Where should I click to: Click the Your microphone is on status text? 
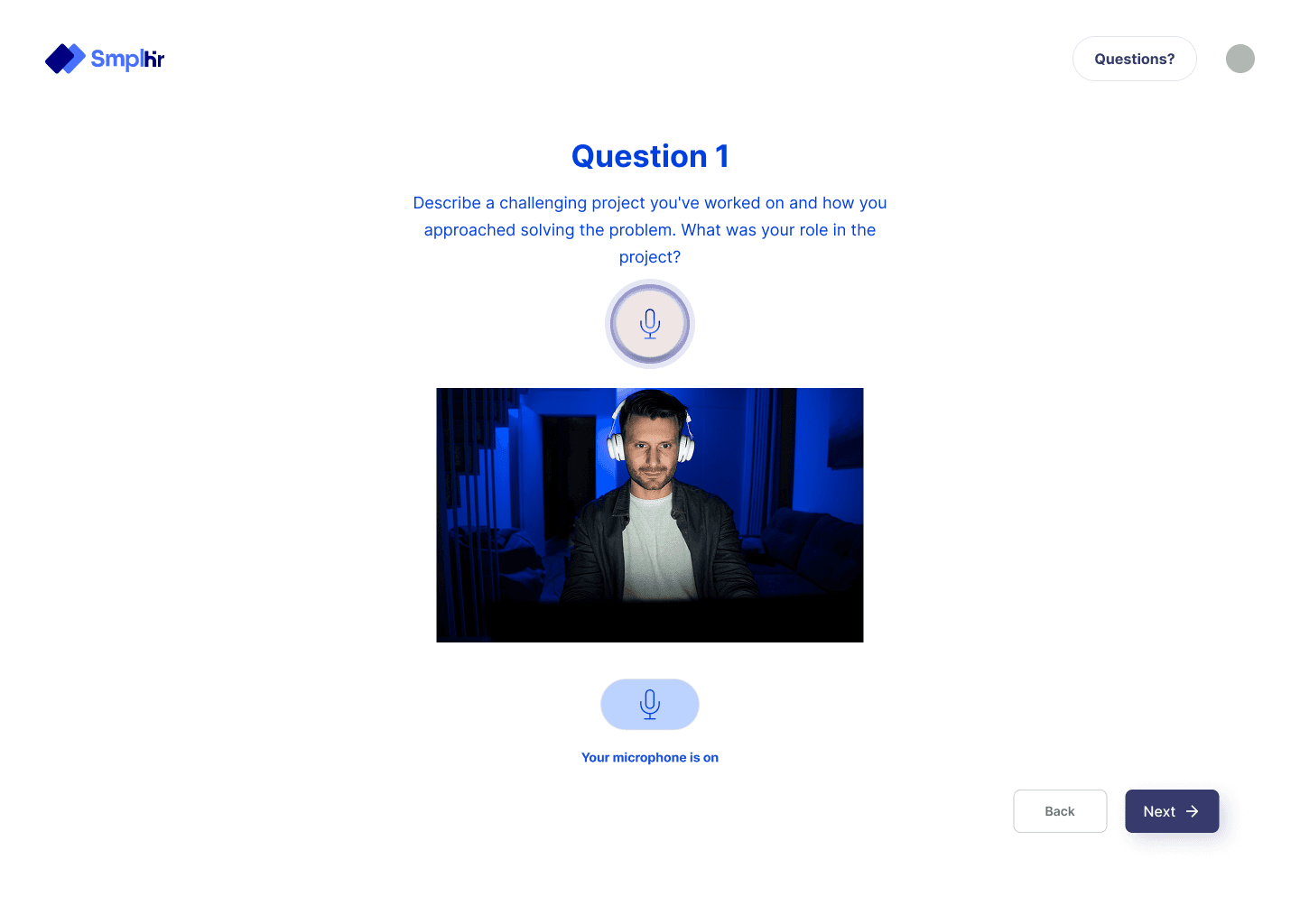click(649, 757)
